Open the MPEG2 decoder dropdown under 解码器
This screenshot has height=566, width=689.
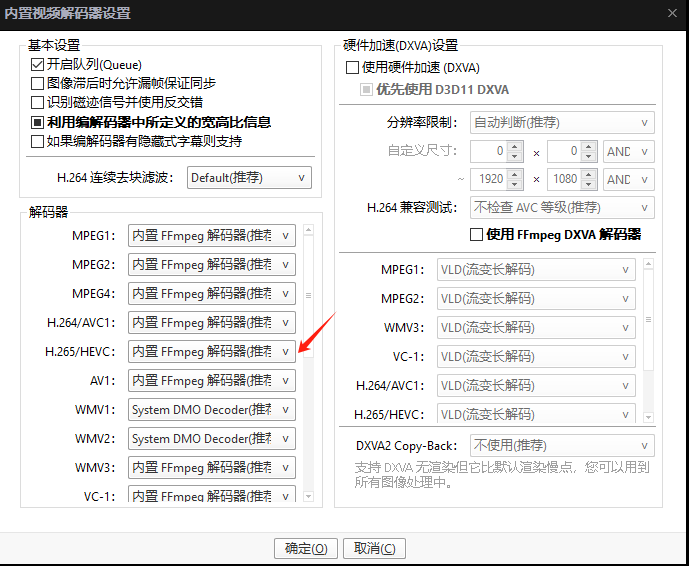pyautogui.click(x=212, y=265)
